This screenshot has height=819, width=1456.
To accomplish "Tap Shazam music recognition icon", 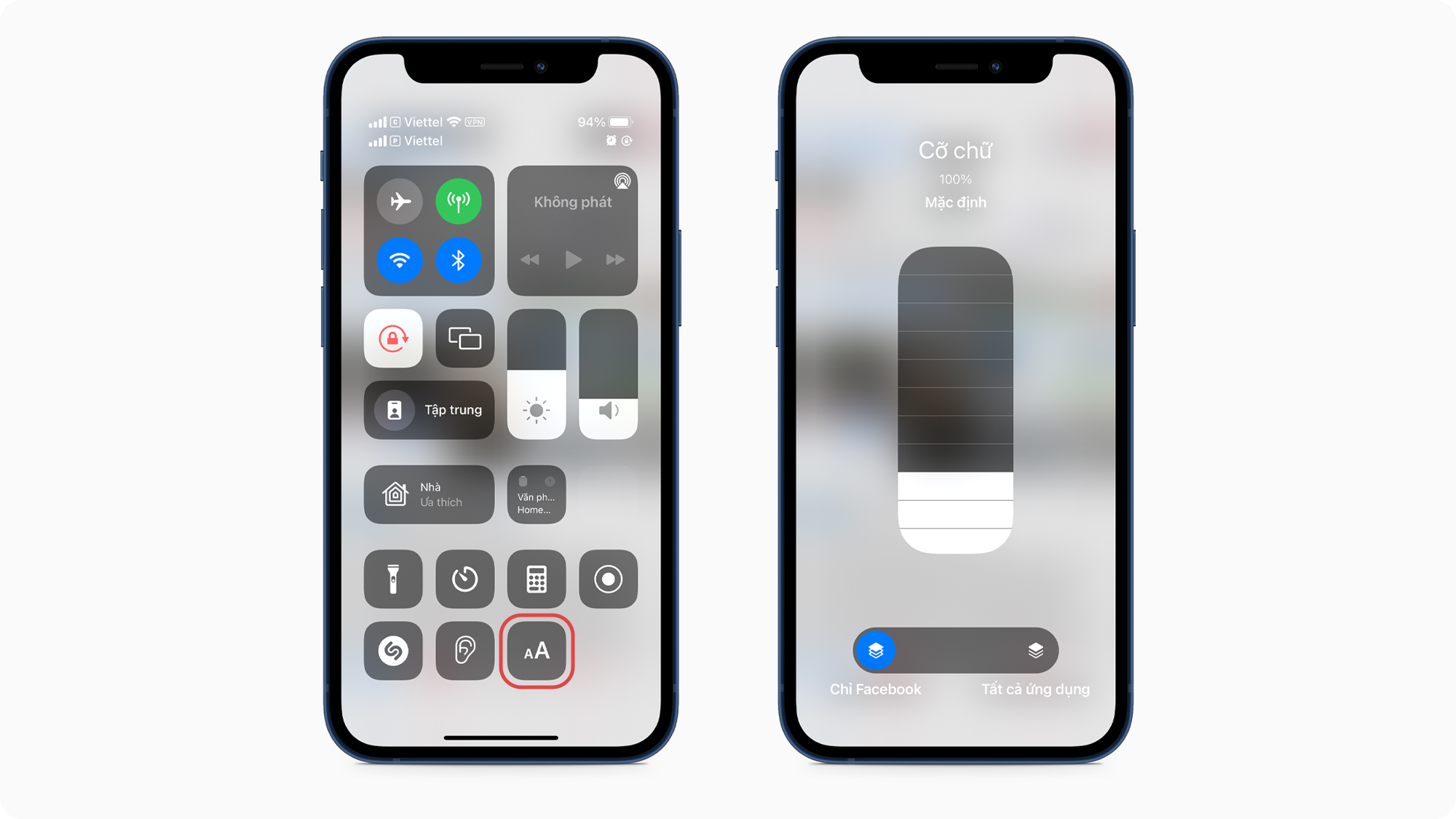I will pos(393,651).
